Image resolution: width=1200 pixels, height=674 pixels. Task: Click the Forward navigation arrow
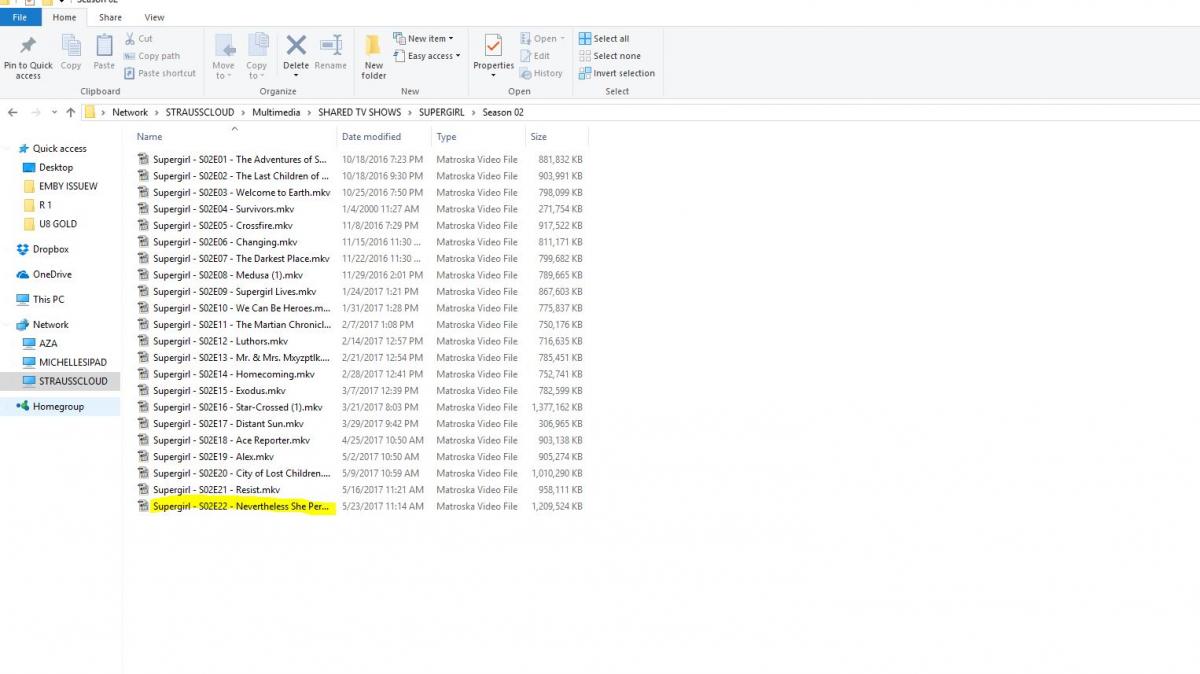tap(36, 112)
